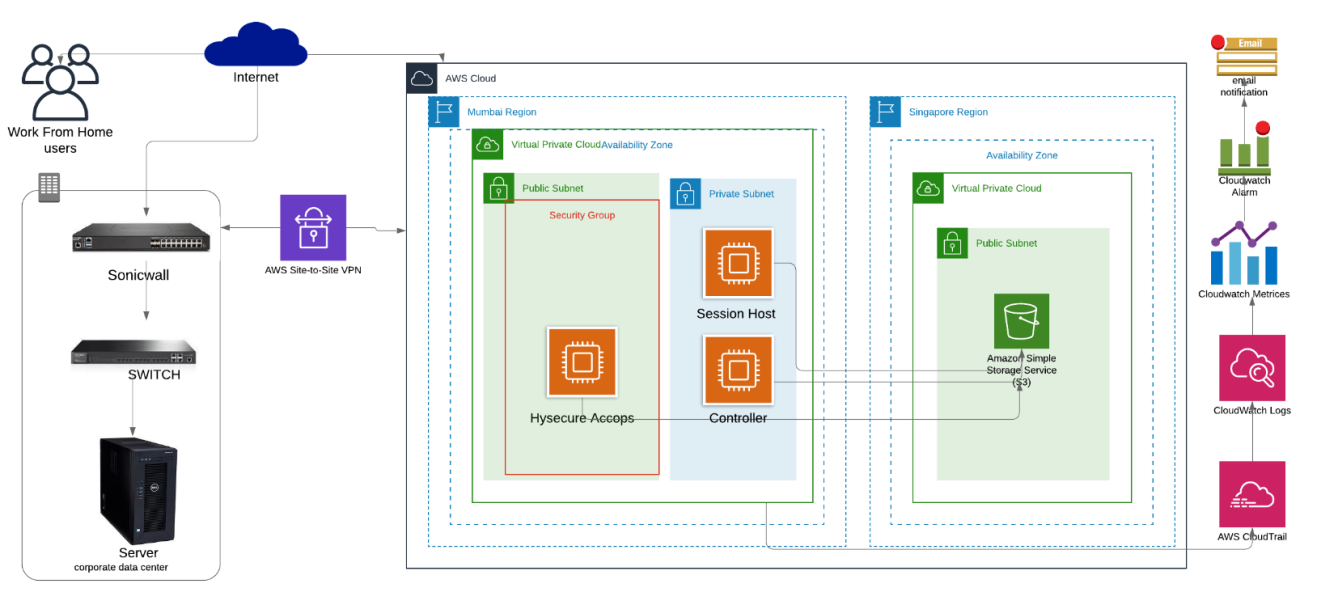The image size is (1321, 592).
Task: Click the 'AWS Site-to-Site VPN' label
Action: coord(313,270)
